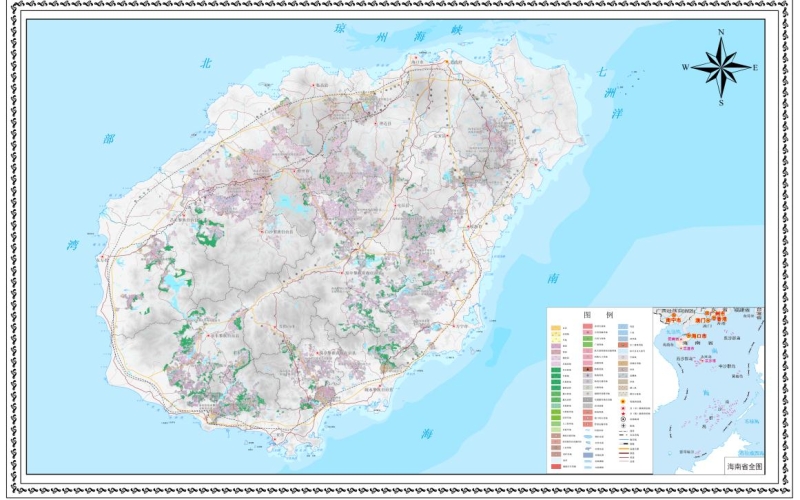Click the orange circle with red star legend symbol
The image size is (800, 500).
tap(622, 402)
